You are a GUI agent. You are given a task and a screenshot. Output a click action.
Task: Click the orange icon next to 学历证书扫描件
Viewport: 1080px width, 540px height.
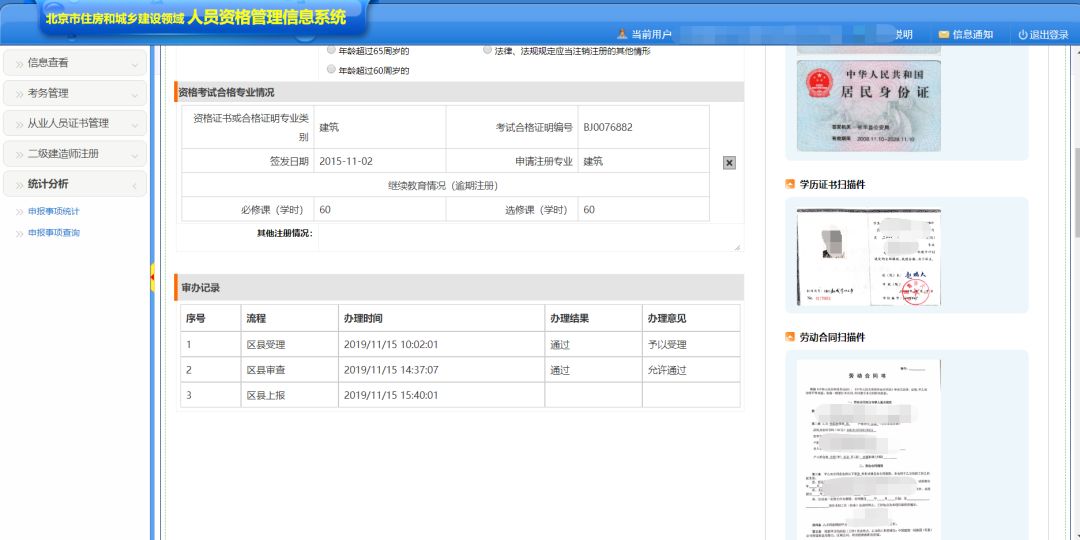pos(790,185)
